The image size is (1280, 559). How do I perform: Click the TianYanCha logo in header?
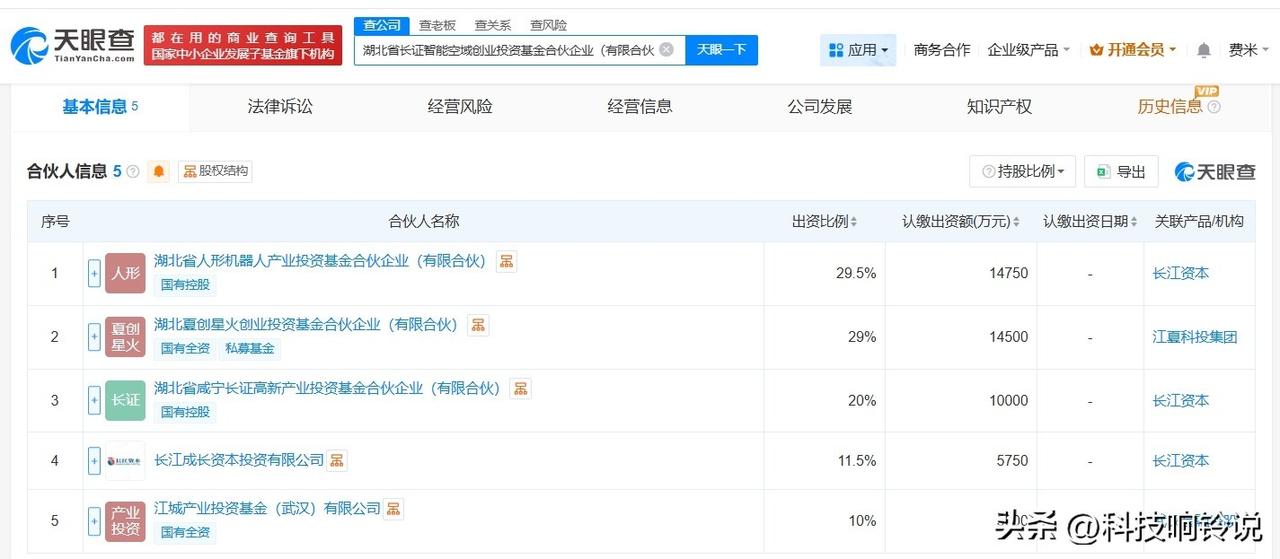[72, 46]
